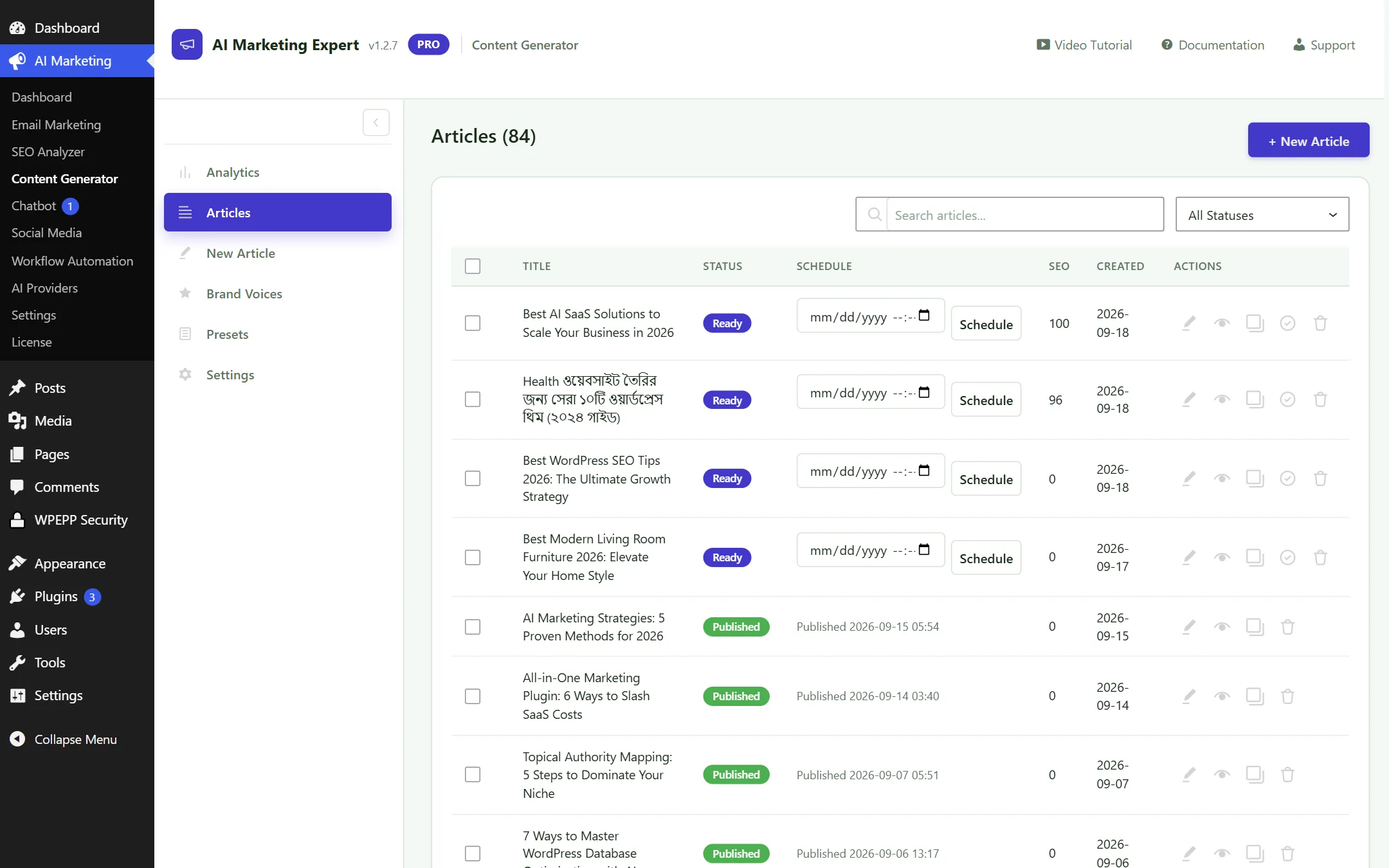The image size is (1389, 868).
Task: Open the All Statuses dropdown
Action: click(x=1262, y=215)
